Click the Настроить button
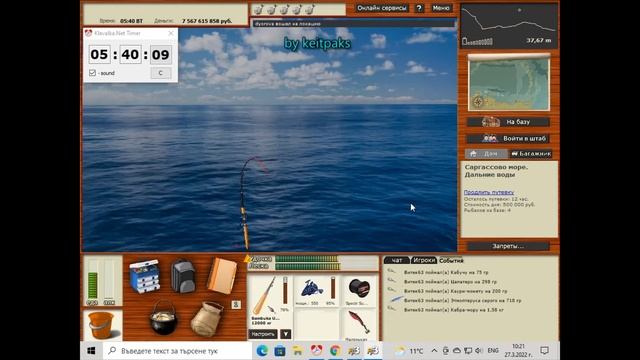The height and width of the screenshot is (360, 640). tap(263, 334)
